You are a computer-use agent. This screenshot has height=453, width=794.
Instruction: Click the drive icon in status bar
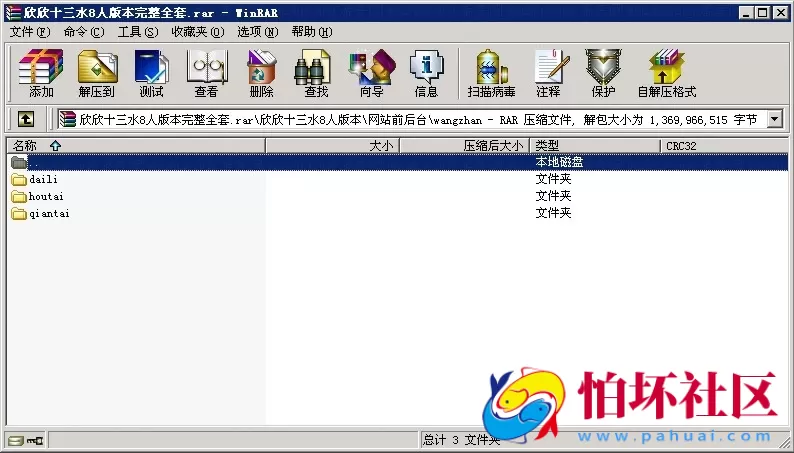click(x=15, y=441)
